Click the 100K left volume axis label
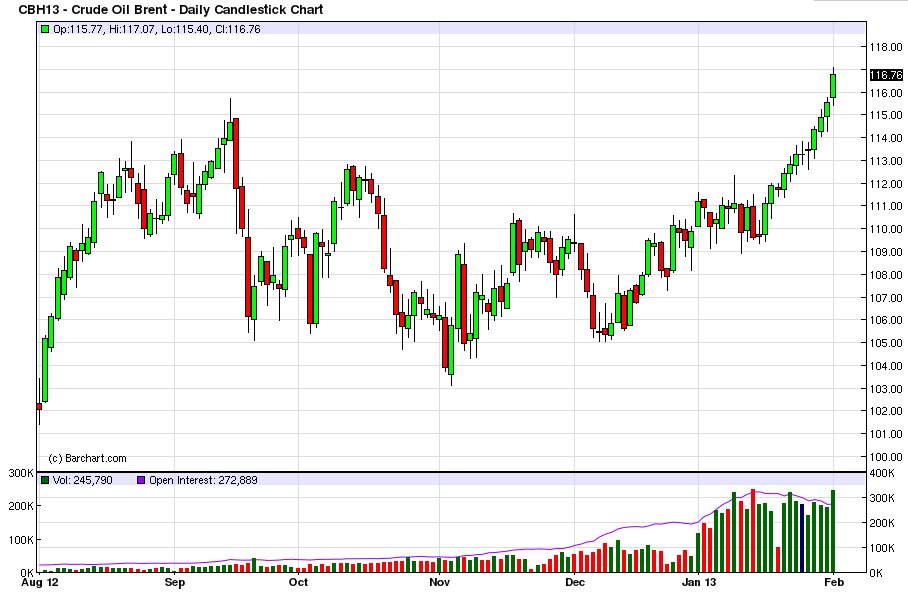This screenshot has width=908, height=592. 21,540
